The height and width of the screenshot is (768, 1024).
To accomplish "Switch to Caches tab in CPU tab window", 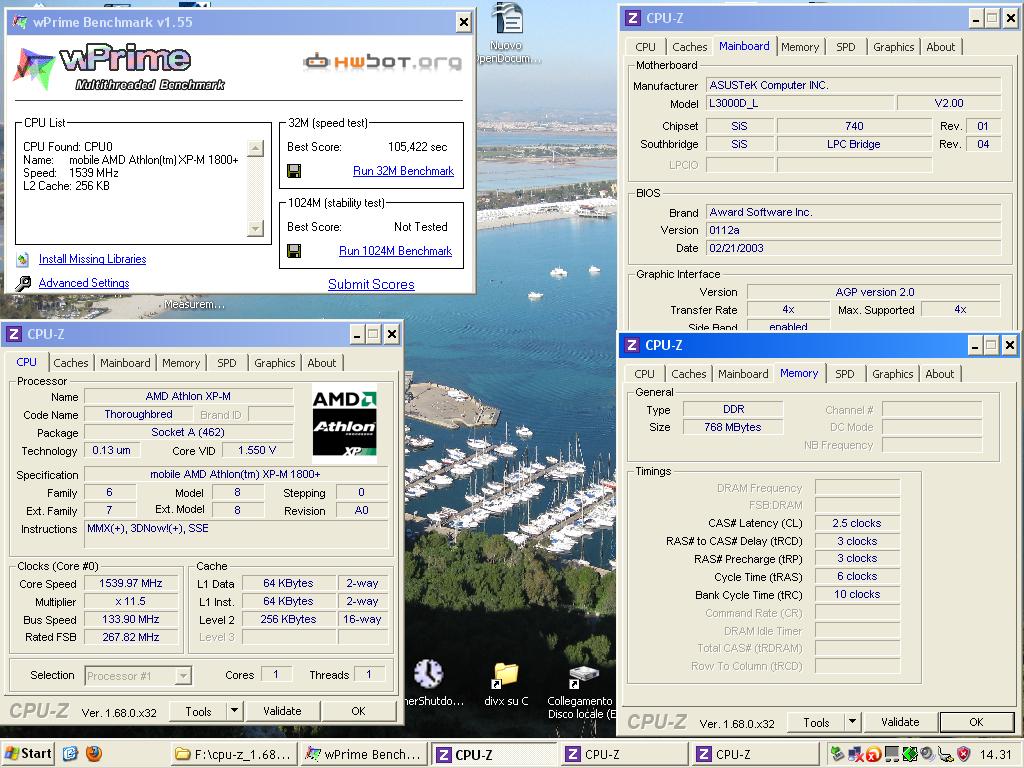I will pos(71,363).
